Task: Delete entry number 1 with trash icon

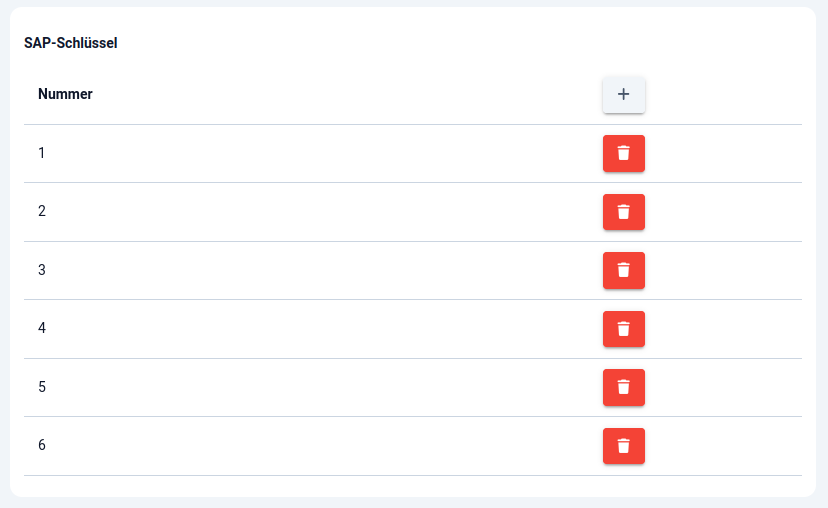Action: (624, 153)
